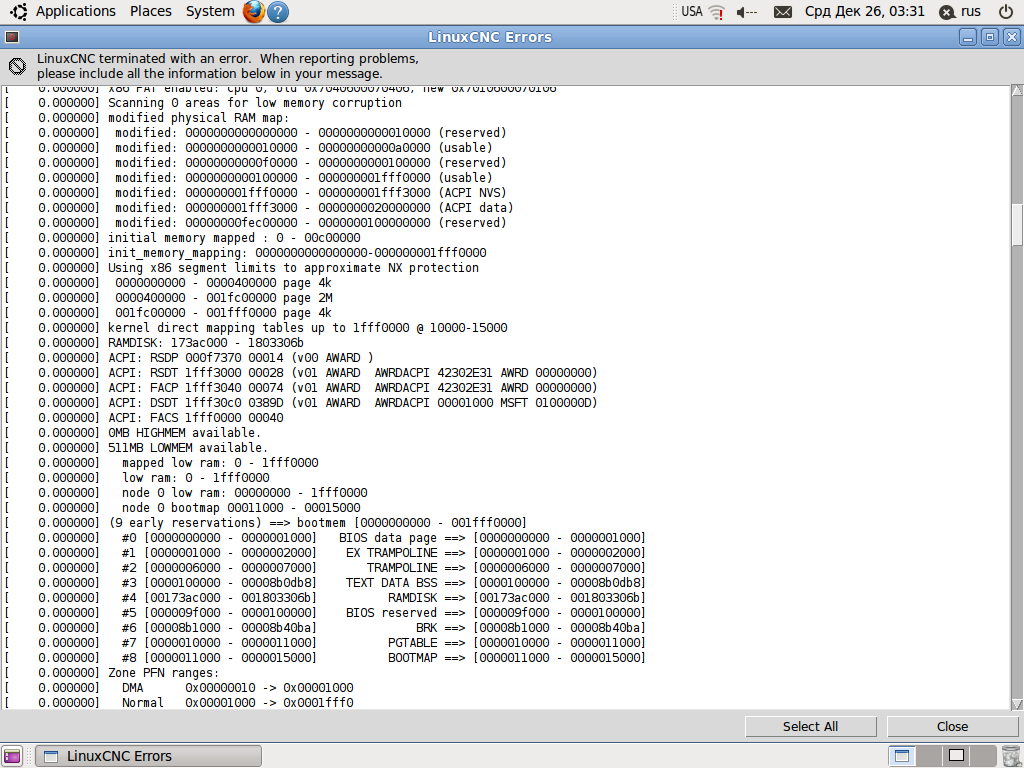Click the 'initial memory mapped : 0 - 00c00000' line
1024x768 pixels.
(x=234, y=238)
